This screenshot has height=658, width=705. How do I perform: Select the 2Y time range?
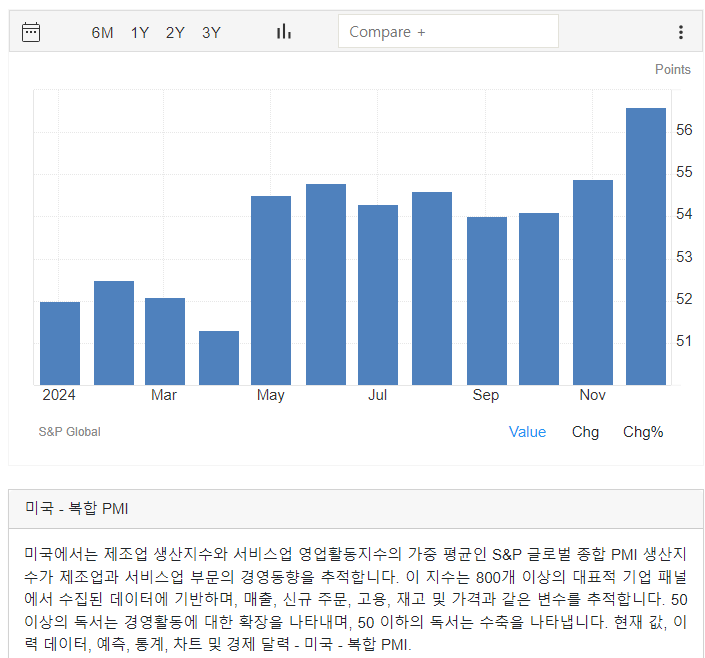[x=175, y=33]
